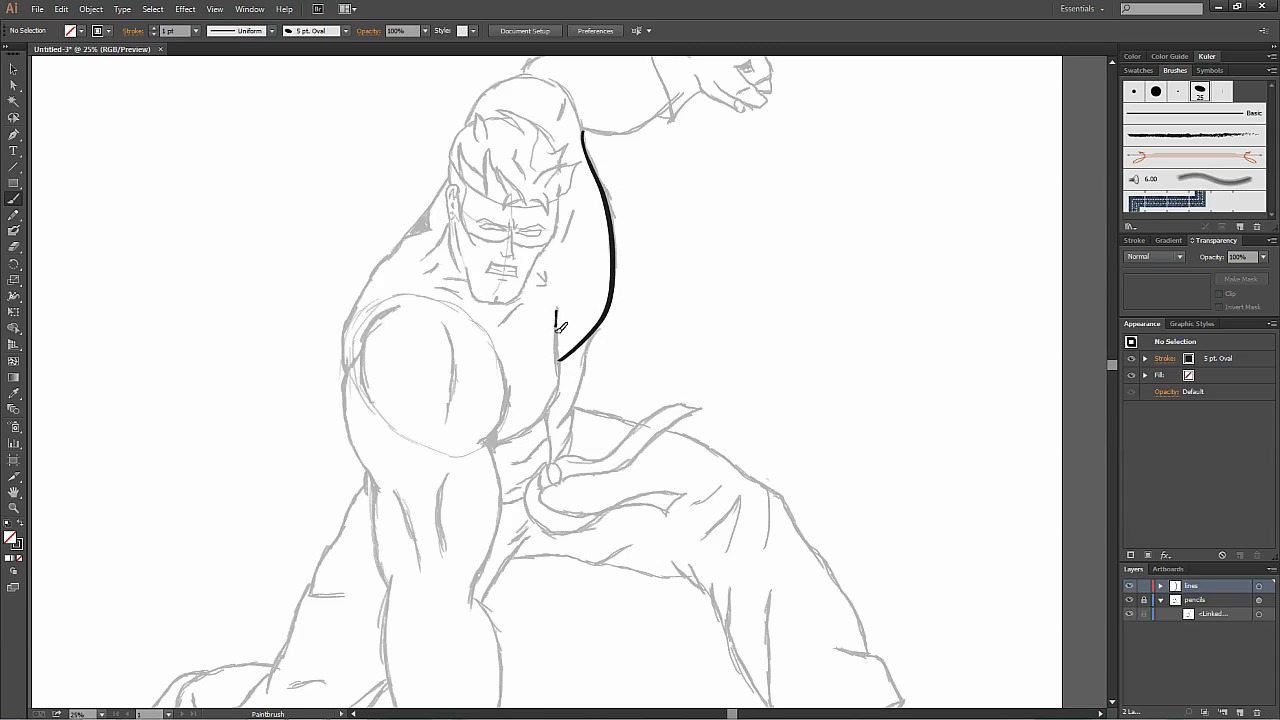Collapse the 'pencils' layer triangle

1161,600
